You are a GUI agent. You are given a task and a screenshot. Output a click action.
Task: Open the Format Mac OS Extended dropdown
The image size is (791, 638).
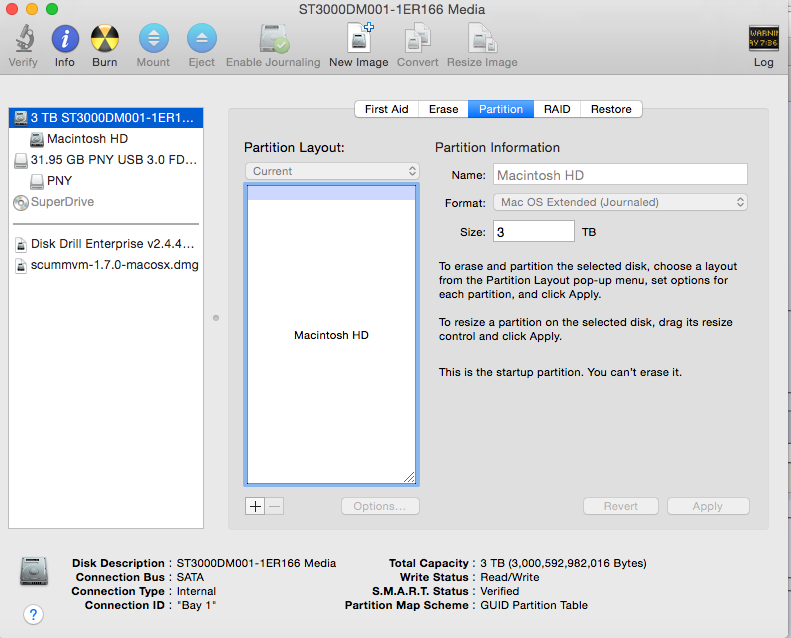(x=620, y=202)
